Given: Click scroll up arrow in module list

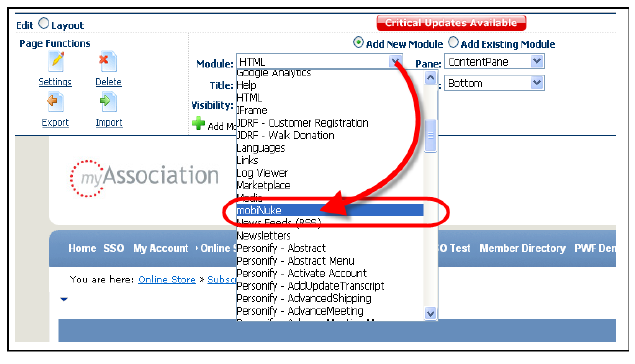Looking at the screenshot, I should point(430,77).
